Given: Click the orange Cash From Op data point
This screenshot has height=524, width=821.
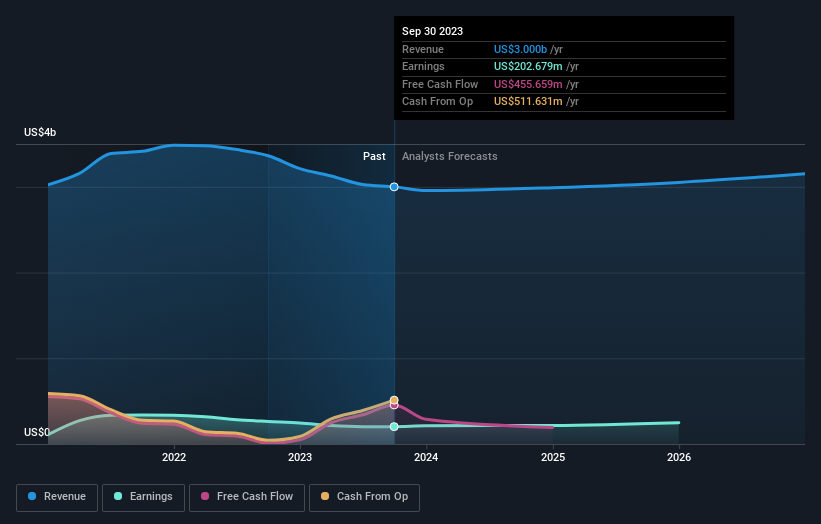Looking at the screenshot, I should (394, 400).
